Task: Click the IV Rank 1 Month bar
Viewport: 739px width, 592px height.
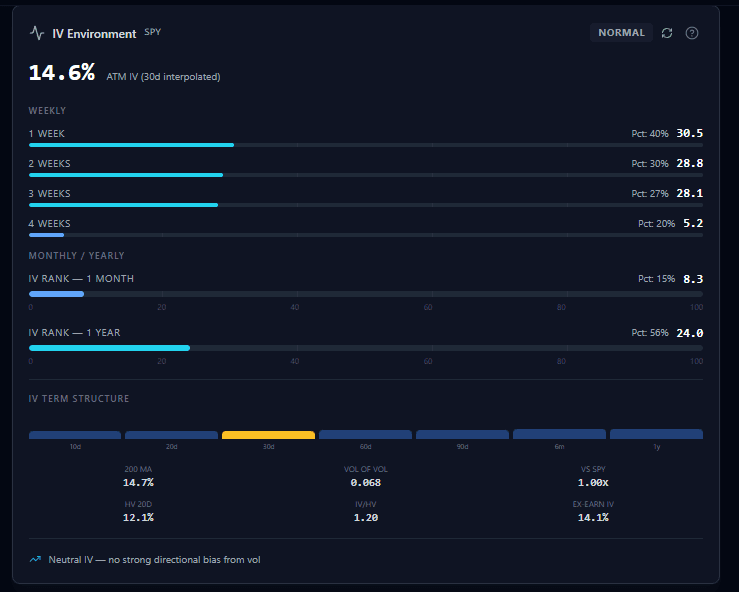Action: [366, 294]
